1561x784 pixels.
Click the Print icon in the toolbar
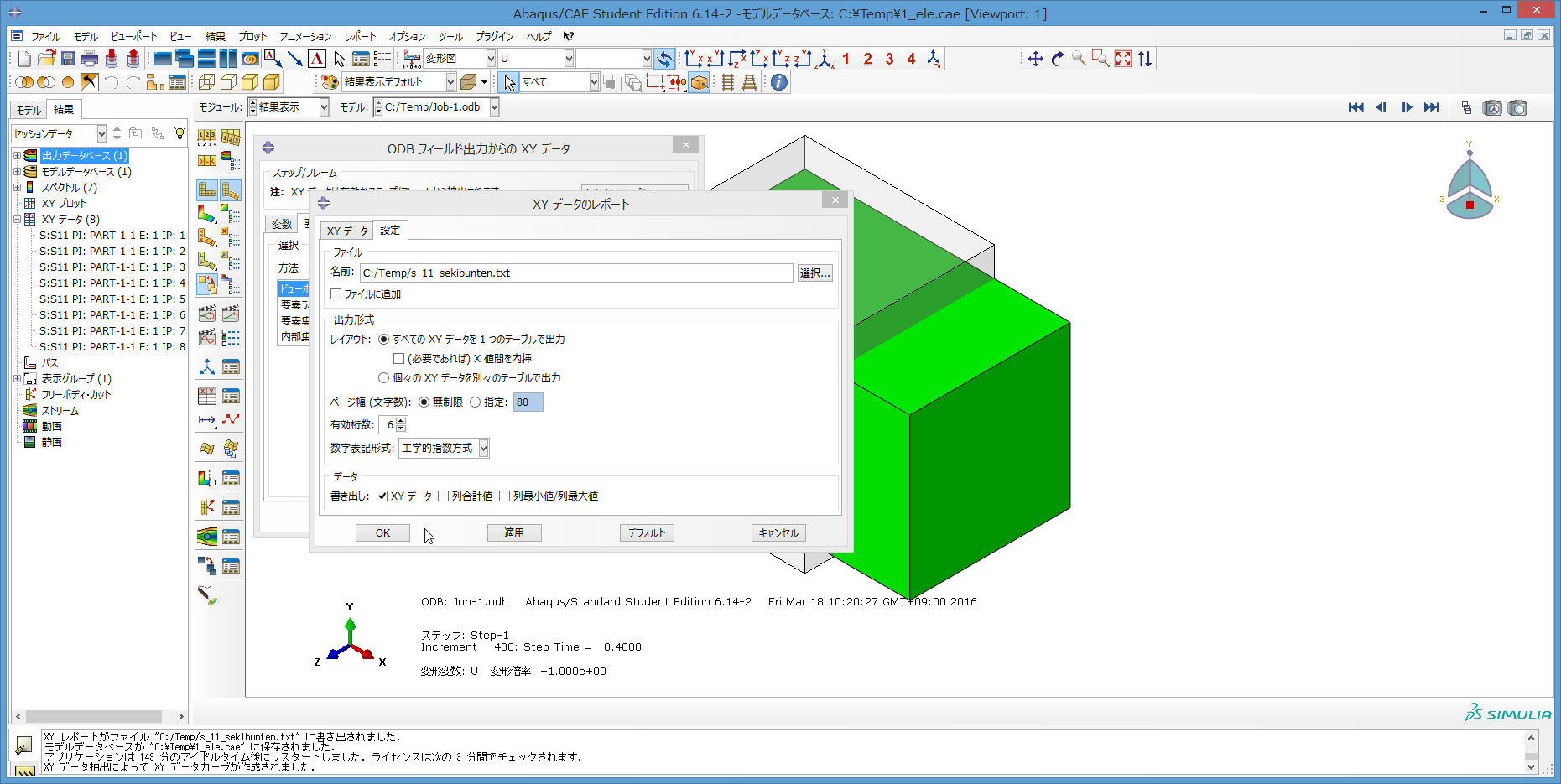pos(90,59)
